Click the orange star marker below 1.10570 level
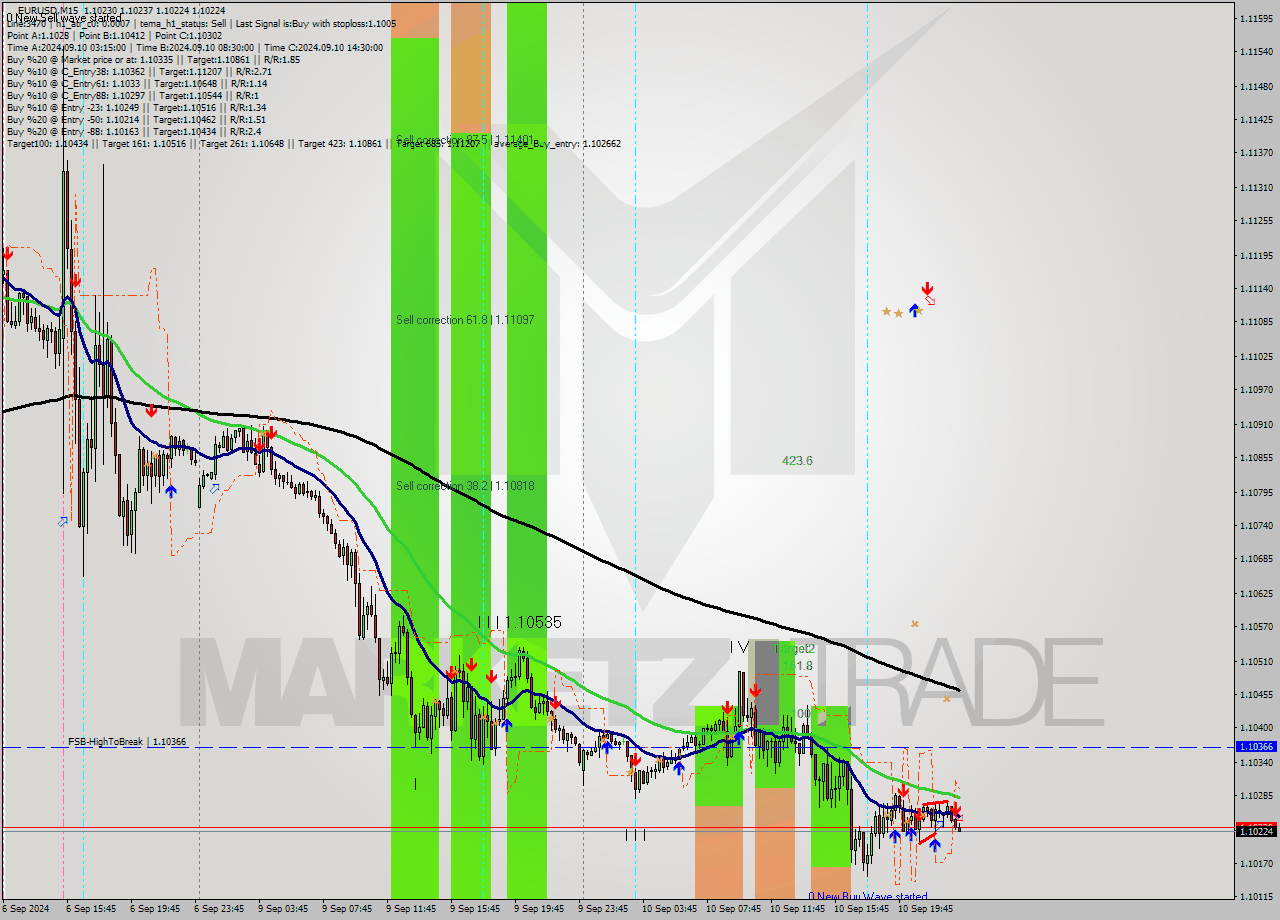Screen dimensions: 1280x920 (x=914, y=624)
